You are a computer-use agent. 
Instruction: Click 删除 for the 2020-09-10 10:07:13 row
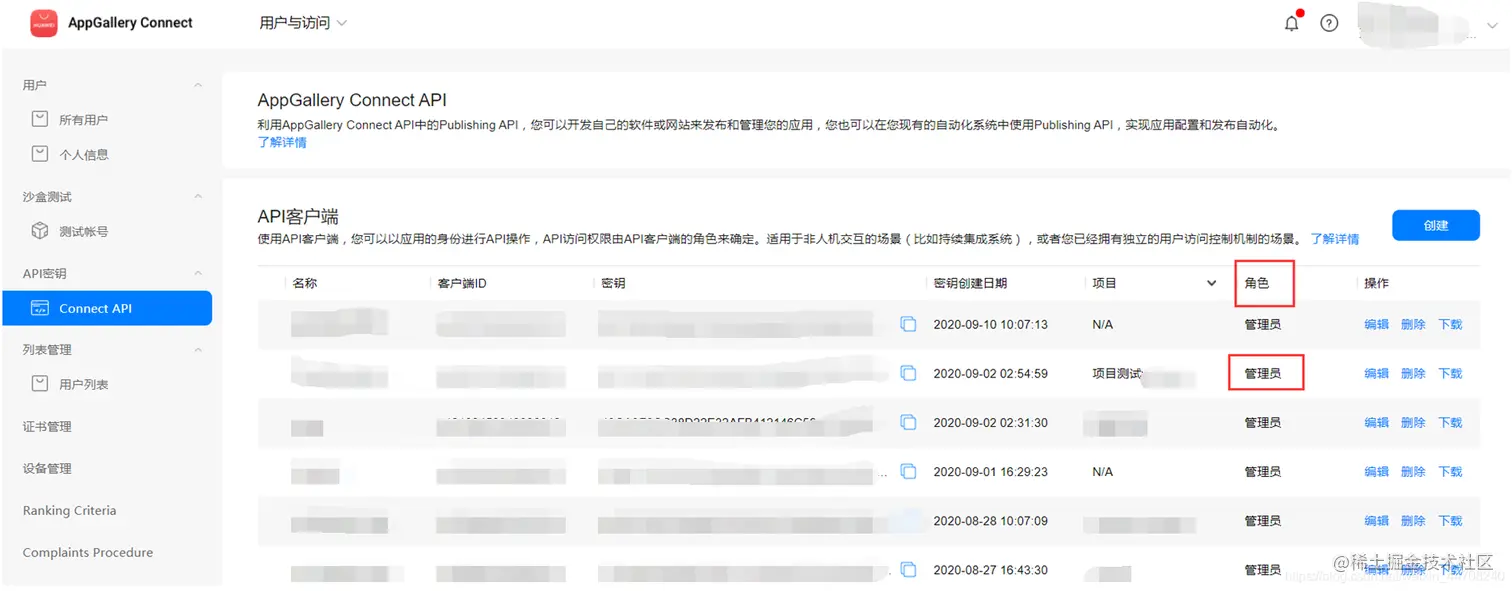coord(1413,324)
